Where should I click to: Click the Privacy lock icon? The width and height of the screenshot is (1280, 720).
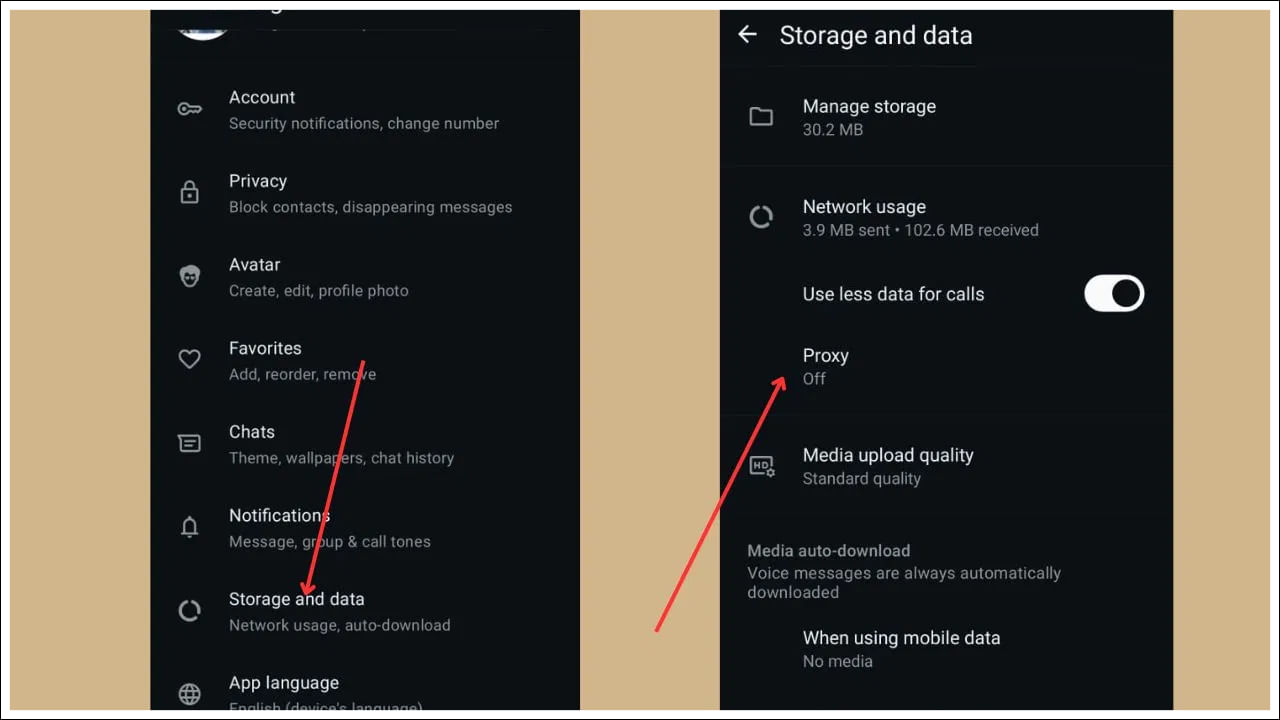point(189,193)
